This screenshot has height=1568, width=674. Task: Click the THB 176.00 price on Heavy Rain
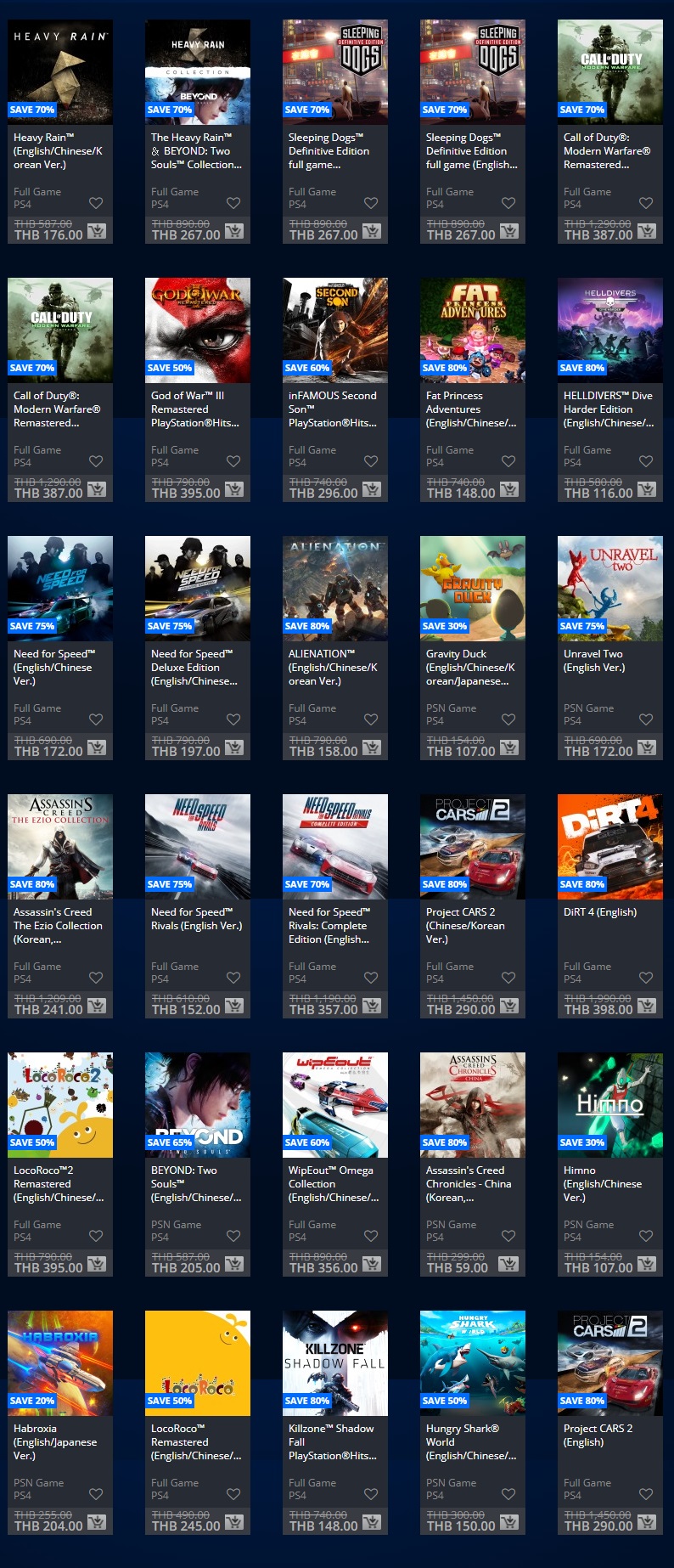point(48,235)
